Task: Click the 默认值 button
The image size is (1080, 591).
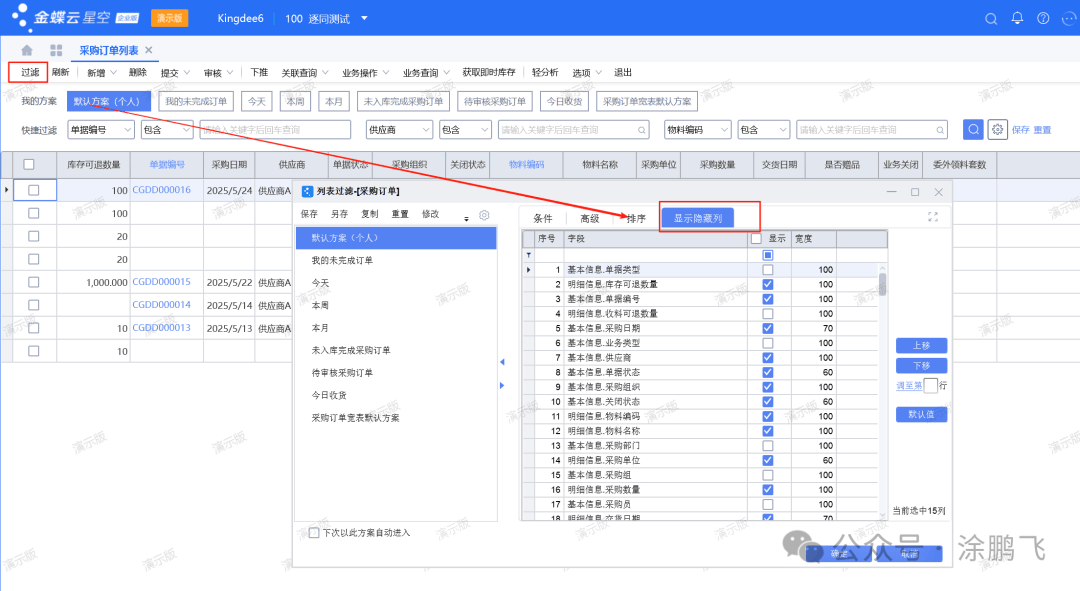Action: pos(921,414)
